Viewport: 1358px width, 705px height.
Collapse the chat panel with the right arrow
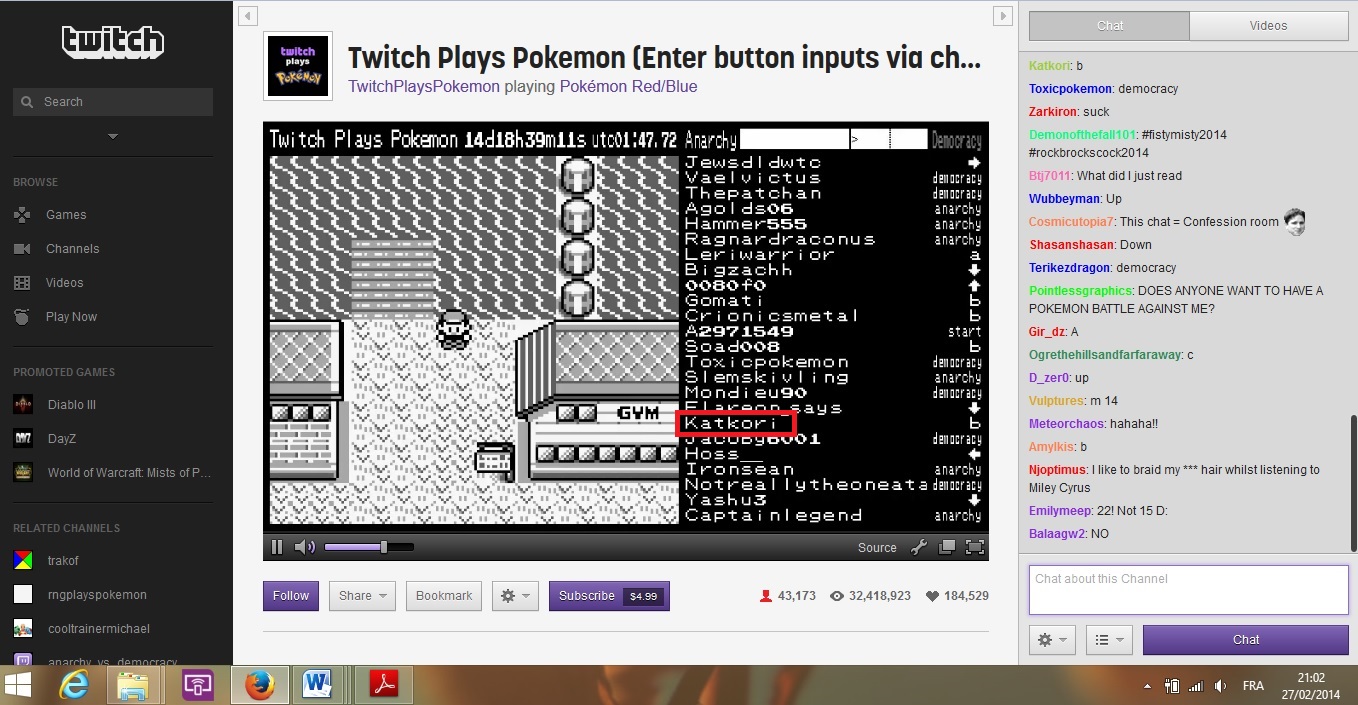click(x=1002, y=15)
